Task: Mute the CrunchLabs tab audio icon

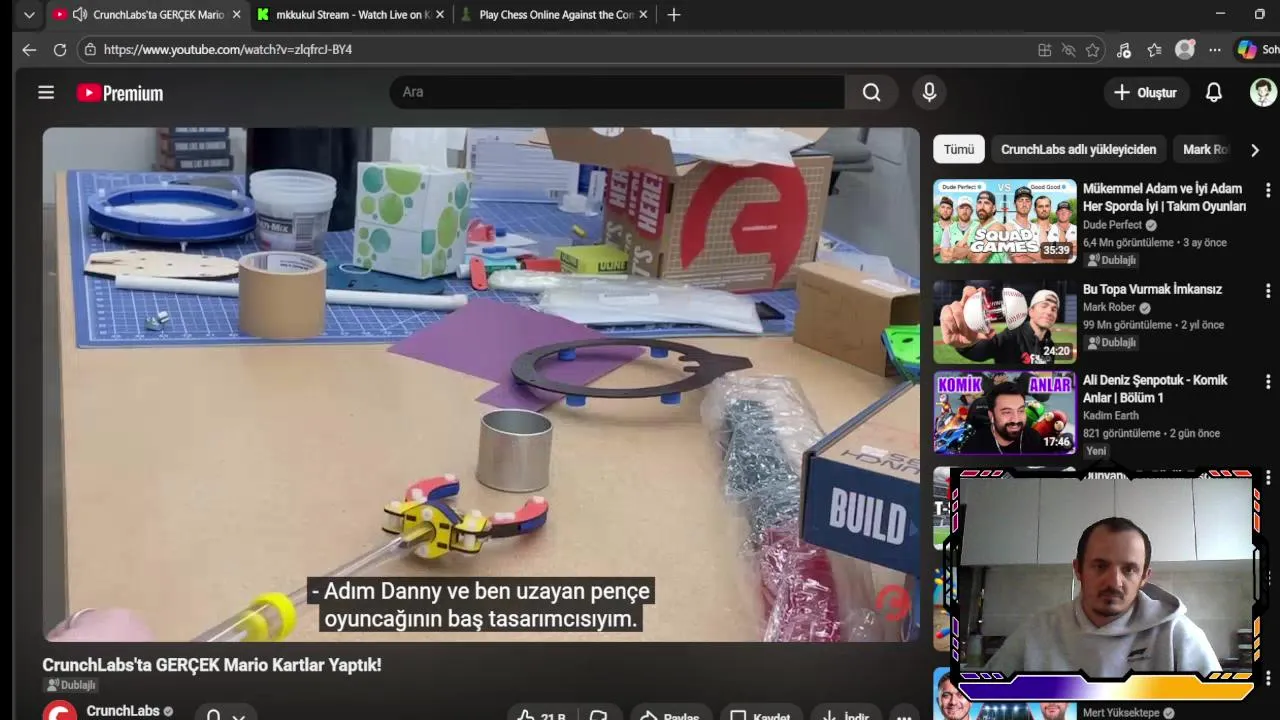Action: (80, 15)
